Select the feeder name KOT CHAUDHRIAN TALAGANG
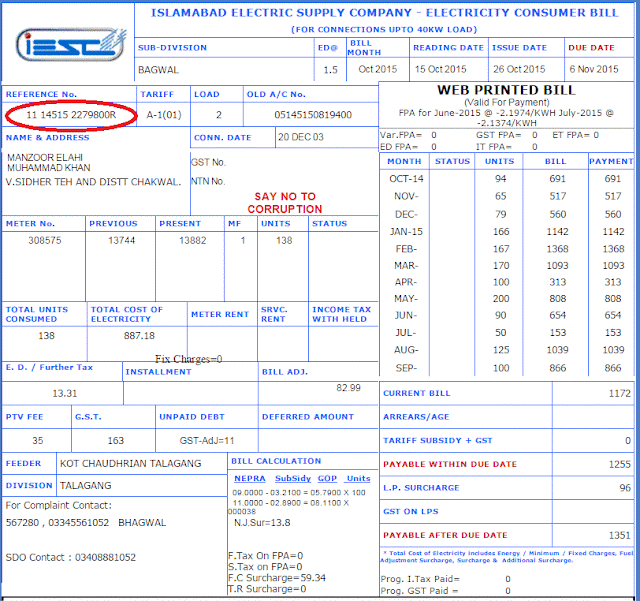This screenshot has height=601, width=640. click(131, 463)
